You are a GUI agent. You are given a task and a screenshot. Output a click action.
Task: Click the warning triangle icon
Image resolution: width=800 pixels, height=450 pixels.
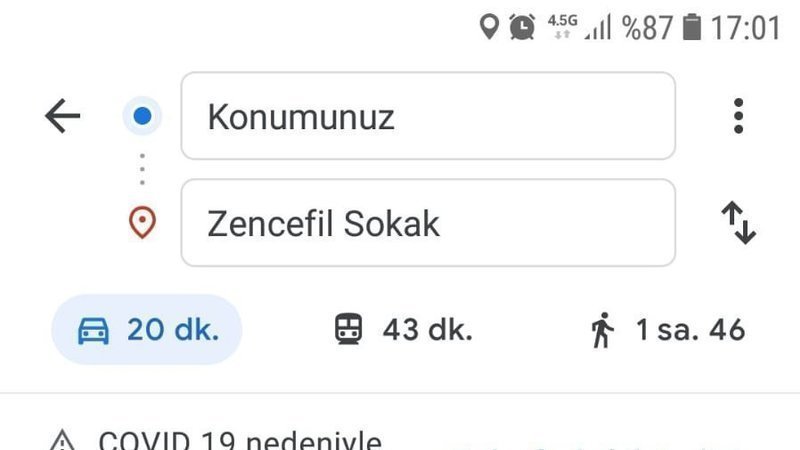(62, 440)
